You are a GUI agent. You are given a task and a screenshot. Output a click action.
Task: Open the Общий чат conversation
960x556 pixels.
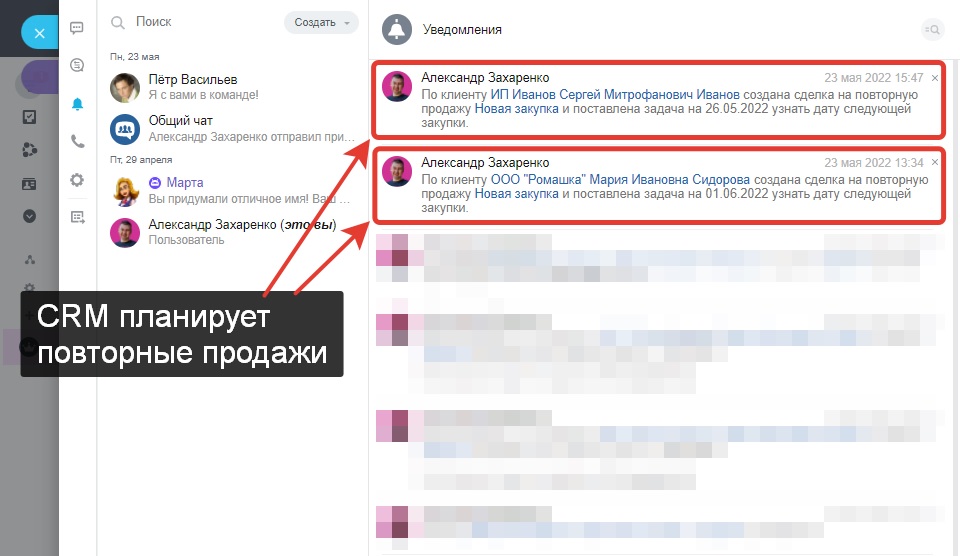coord(233,129)
